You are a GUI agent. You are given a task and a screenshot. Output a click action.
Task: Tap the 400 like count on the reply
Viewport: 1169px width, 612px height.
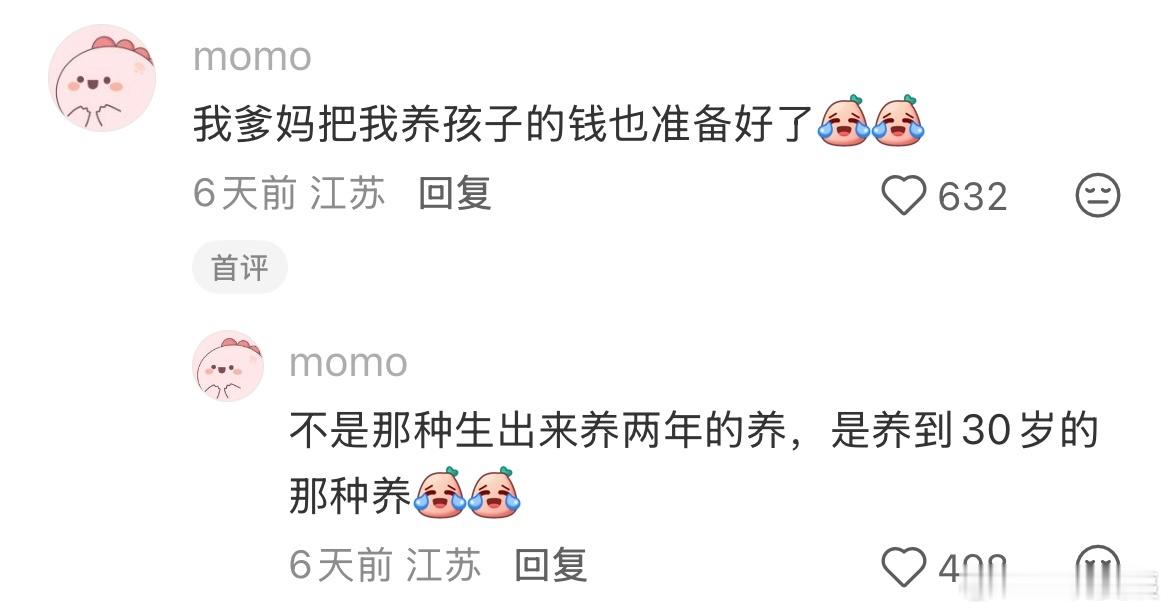pos(972,568)
